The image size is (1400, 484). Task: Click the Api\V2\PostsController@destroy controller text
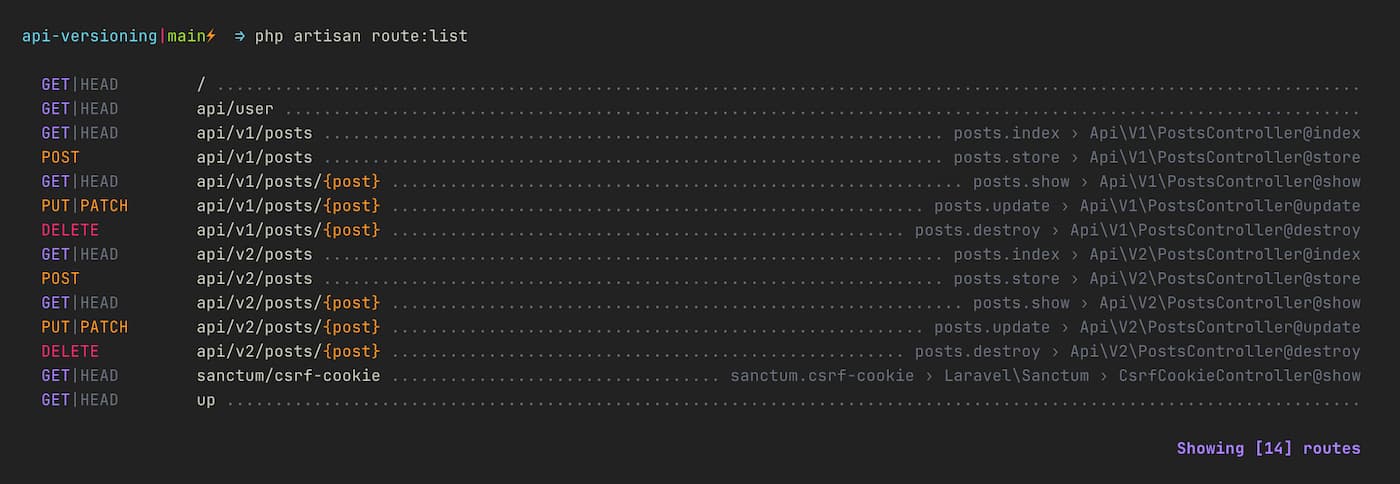click(x=1215, y=351)
